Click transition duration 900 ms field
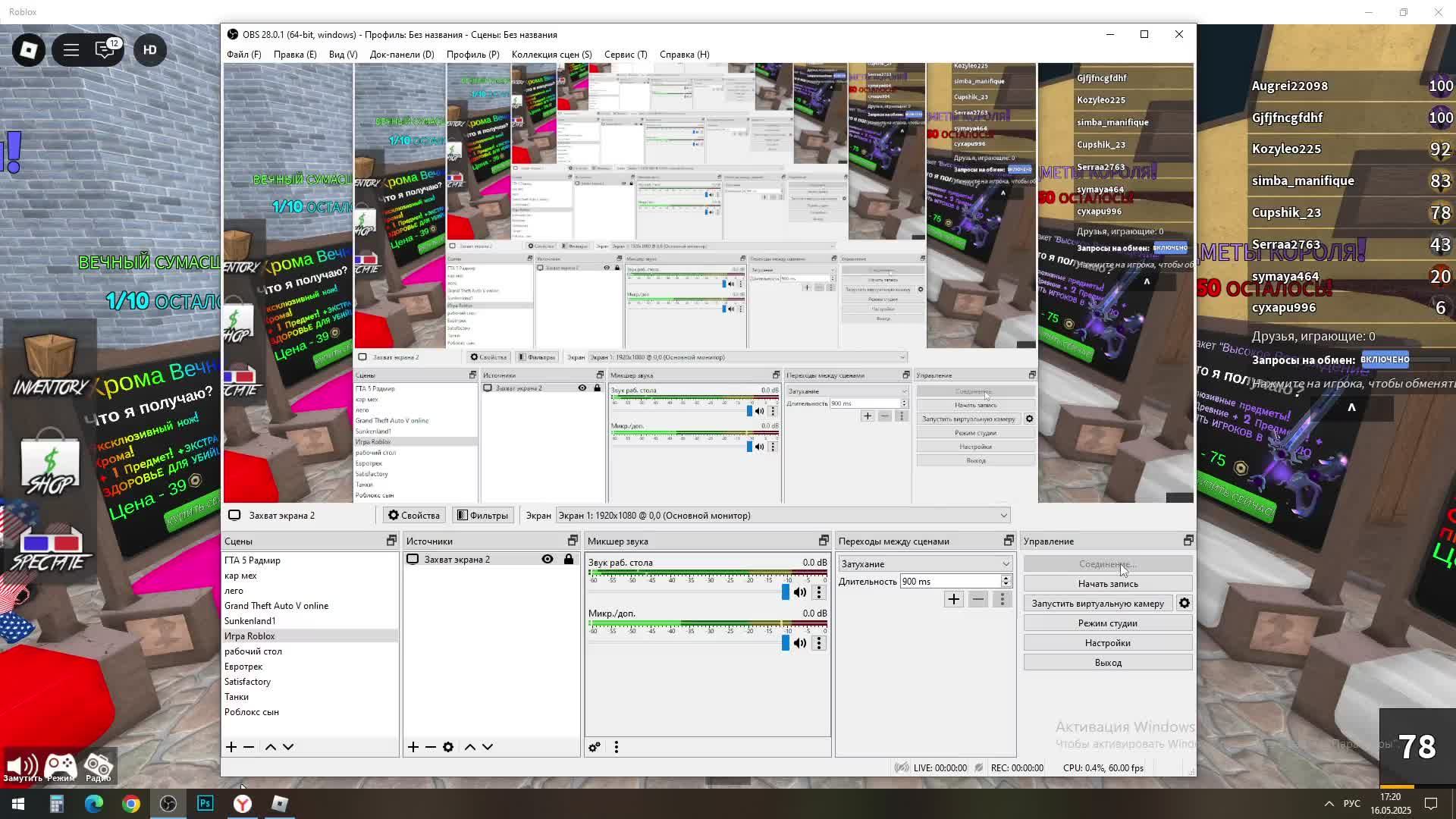The width and height of the screenshot is (1456, 819). 950,582
